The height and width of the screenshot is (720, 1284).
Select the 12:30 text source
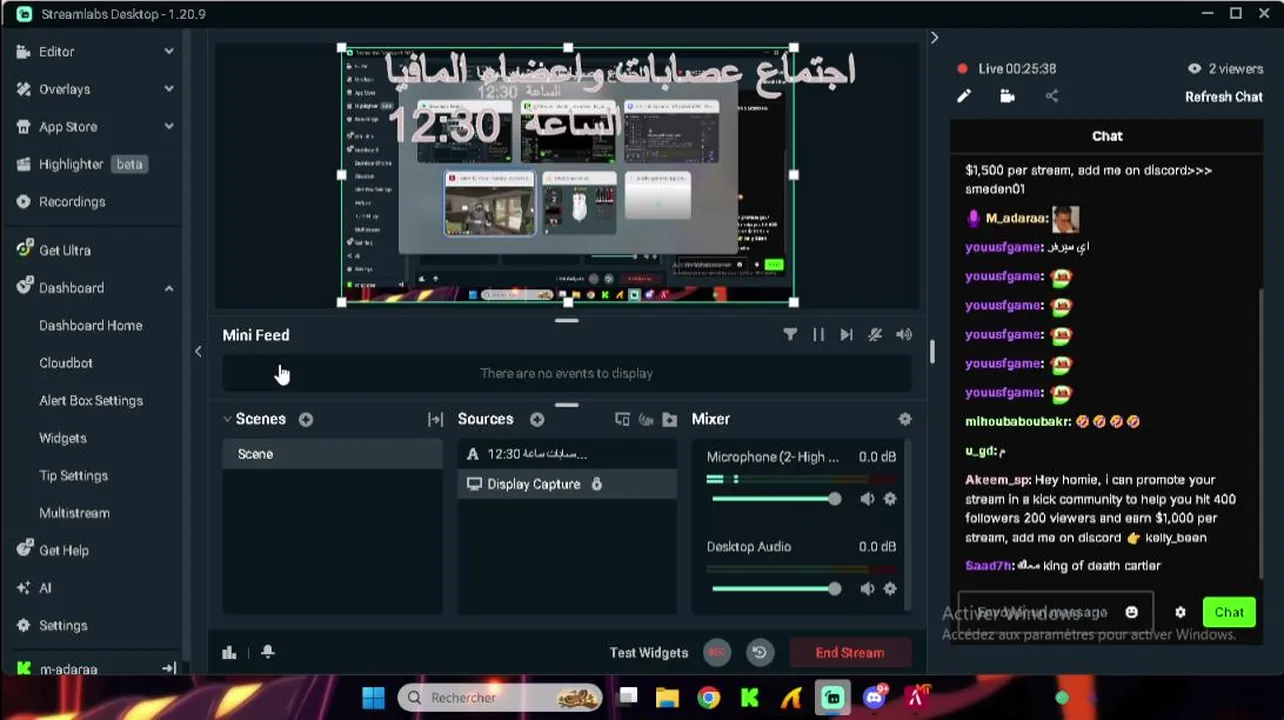click(x=567, y=454)
